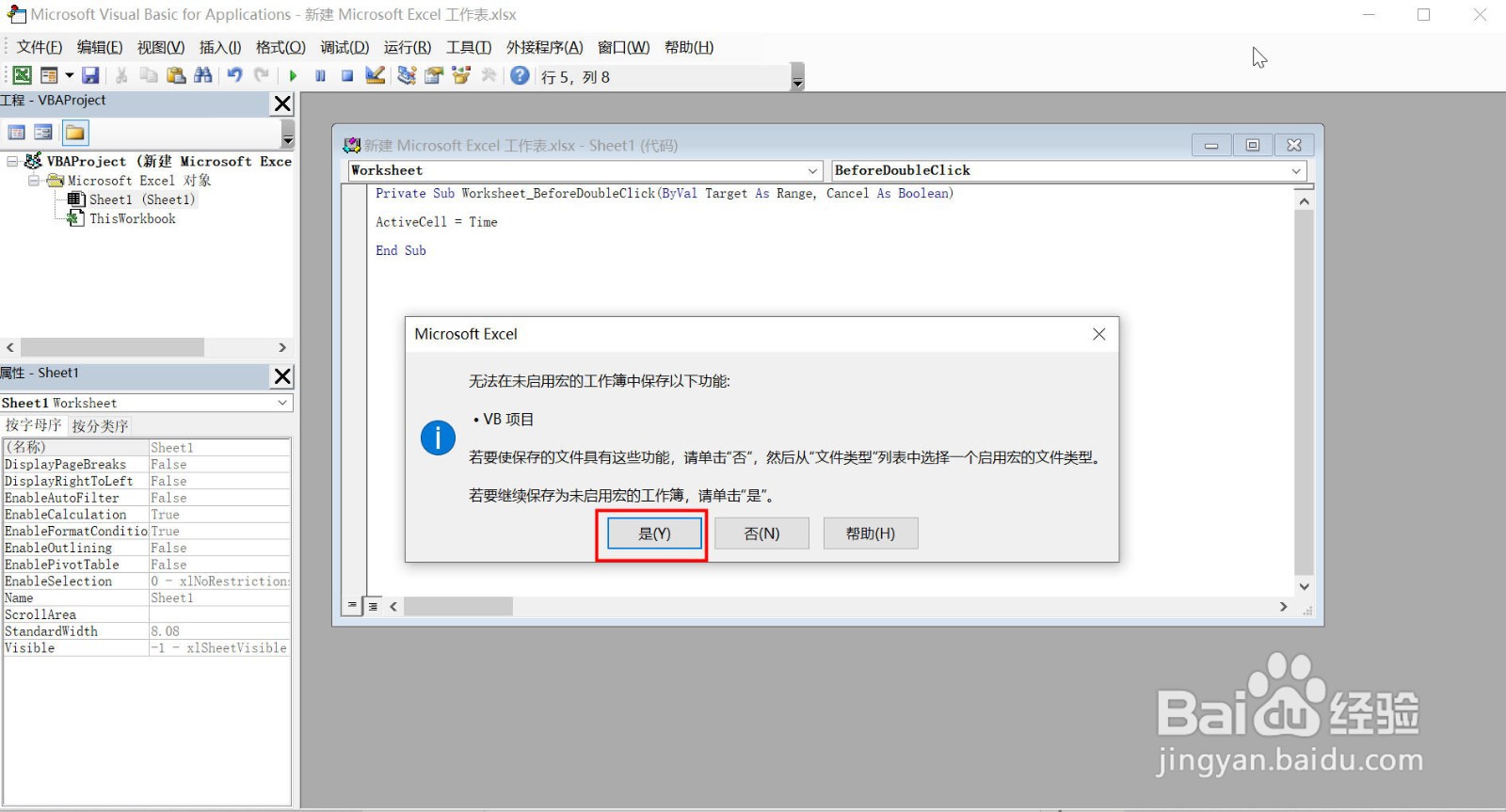This screenshot has height=812, width=1506.
Task: Open the 窗口(W) menu
Action: tap(623, 47)
